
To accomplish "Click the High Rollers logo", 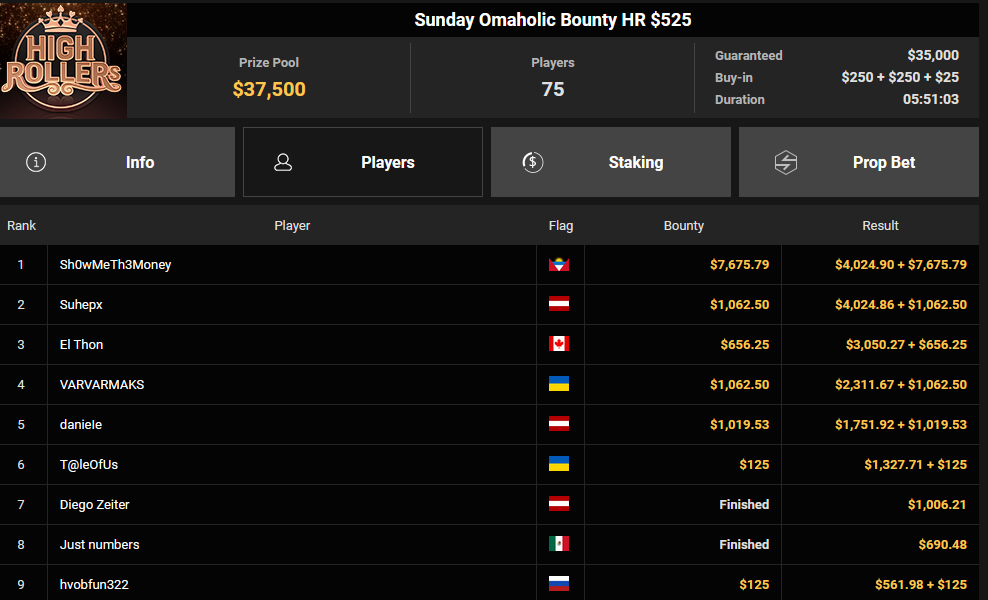I will click(x=63, y=61).
